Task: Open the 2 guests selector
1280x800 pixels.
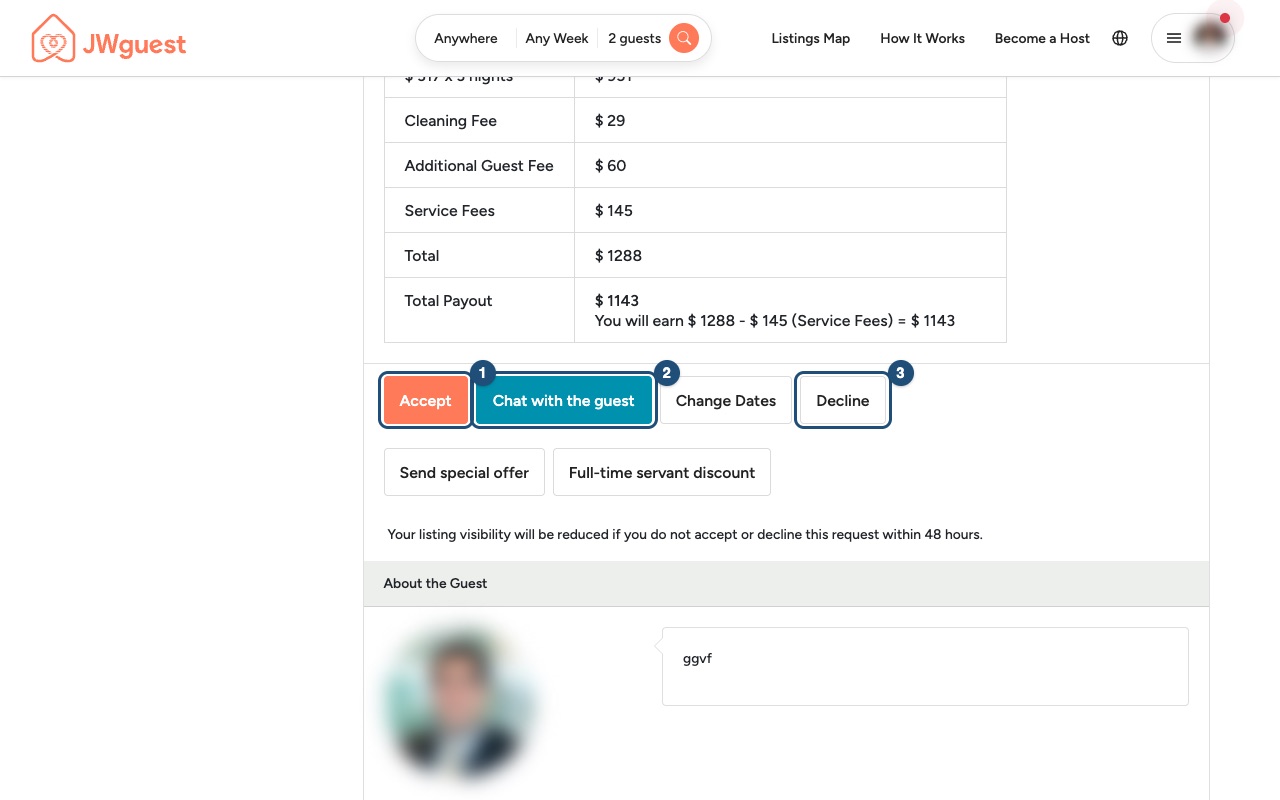Action: pyautogui.click(x=634, y=38)
